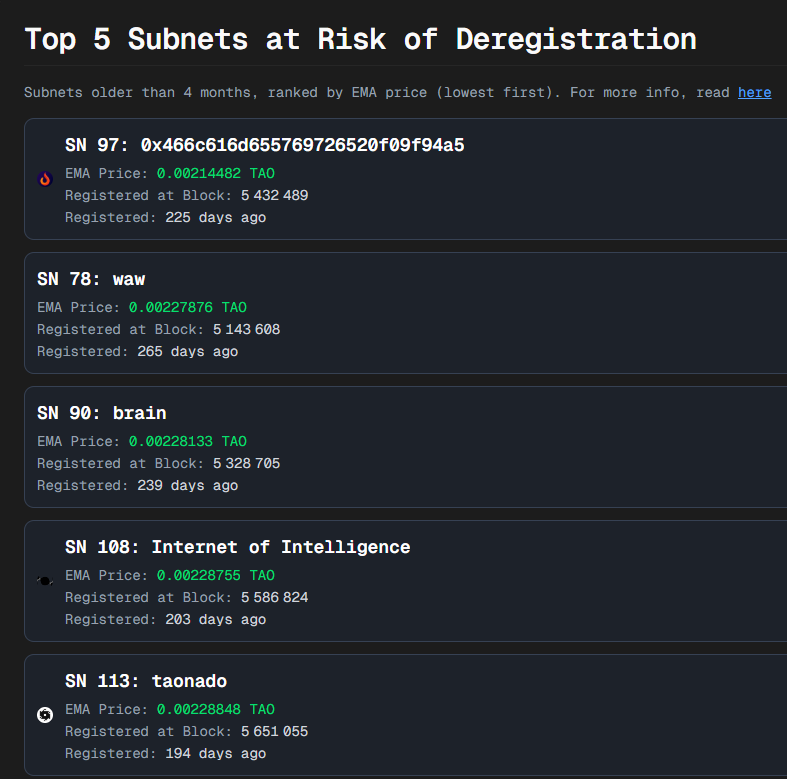Select the SN 97 subnet title
The height and width of the screenshot is (779, 787).
click(265, 145)
